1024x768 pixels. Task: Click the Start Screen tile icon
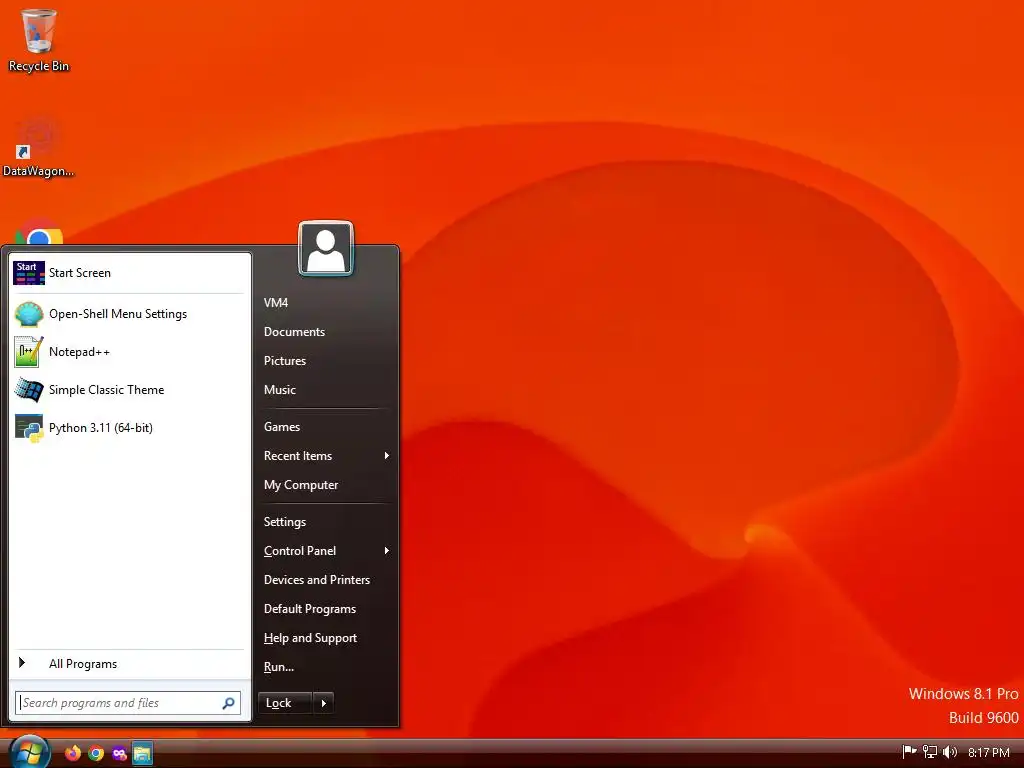29,273
